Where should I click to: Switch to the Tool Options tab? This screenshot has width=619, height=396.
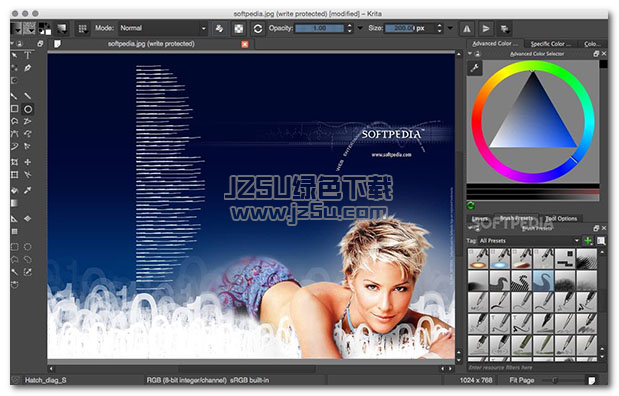click(561, 218)
